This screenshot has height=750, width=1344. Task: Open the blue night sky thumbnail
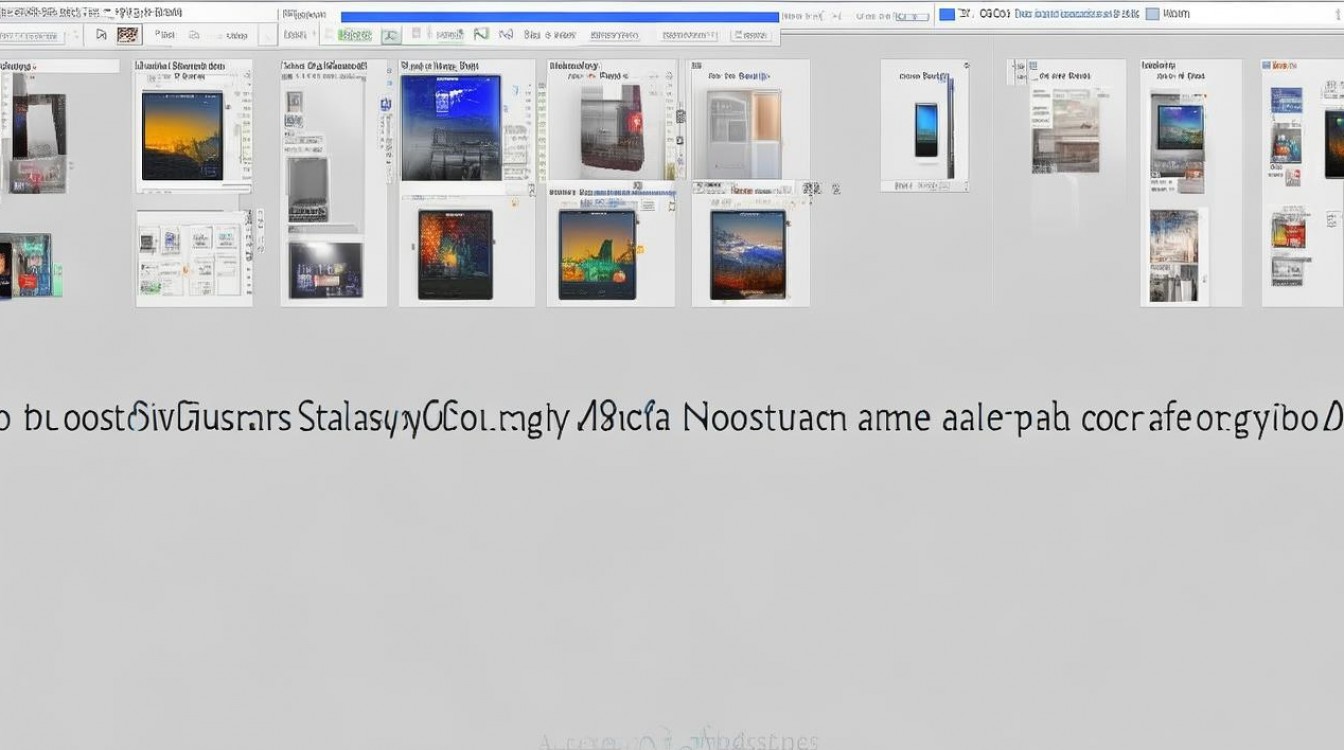pos(450,128)
